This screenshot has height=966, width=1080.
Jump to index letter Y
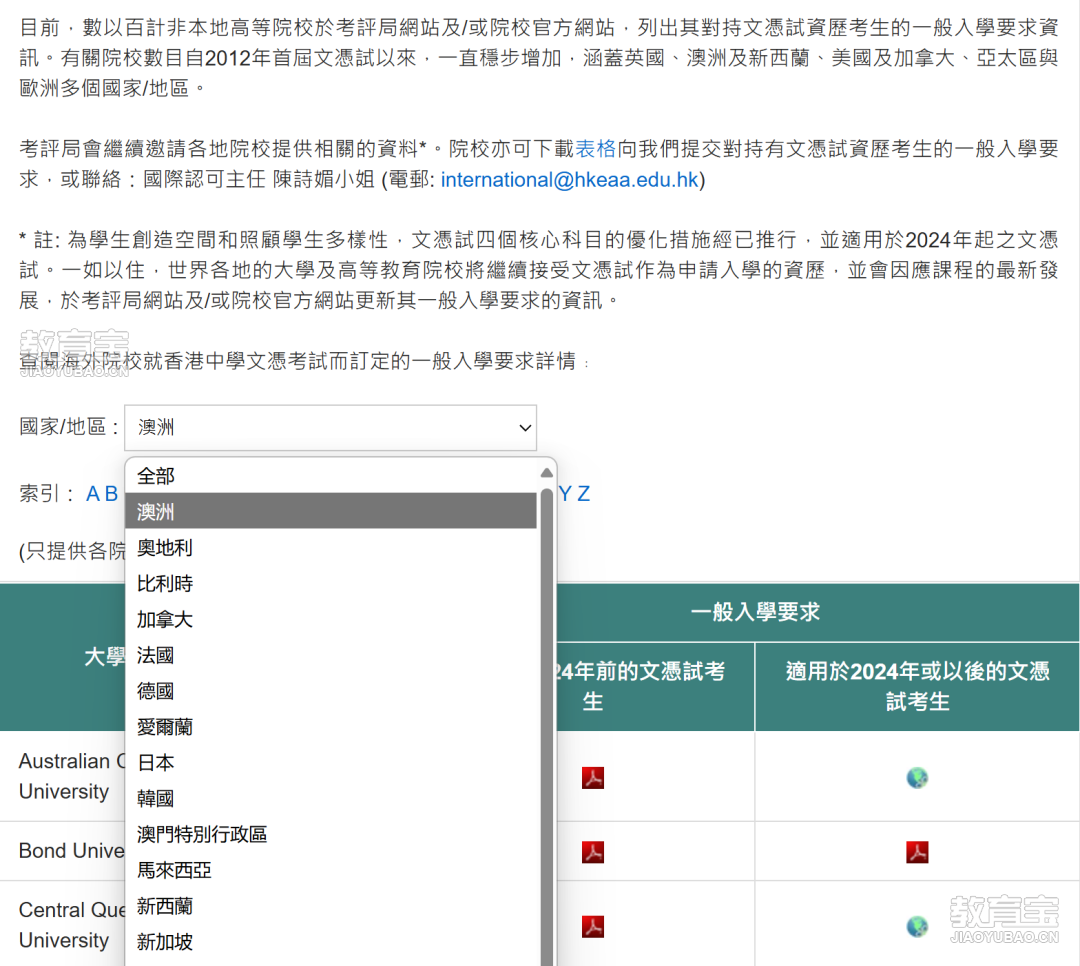tap(565, 493)
